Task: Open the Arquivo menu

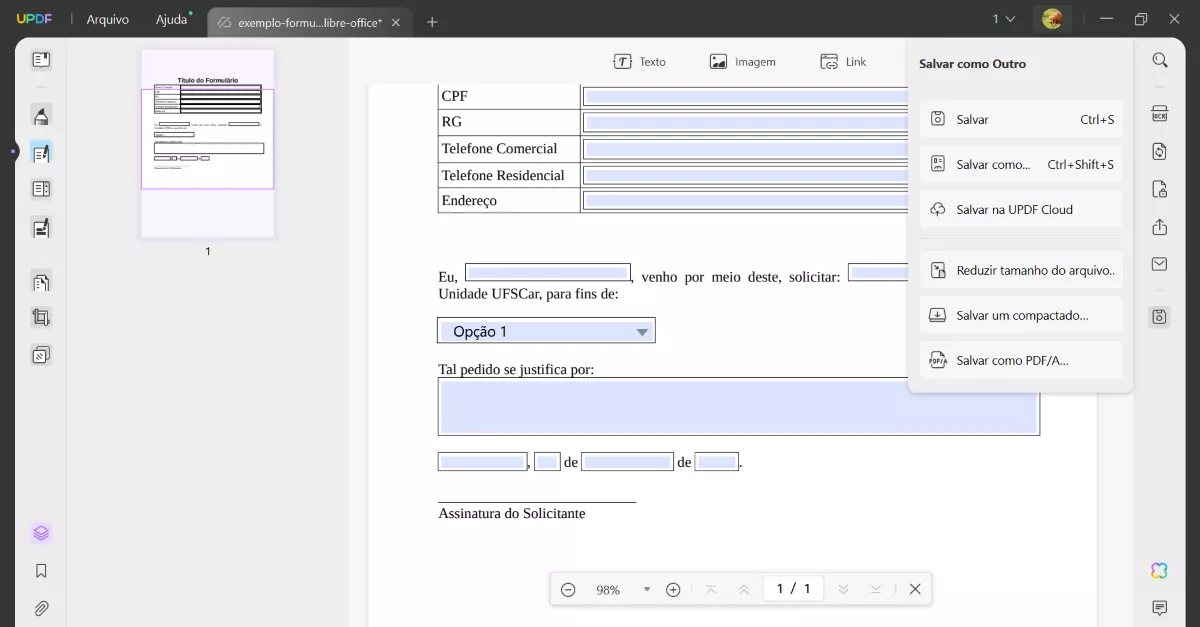Action: [x=107, y=18]
